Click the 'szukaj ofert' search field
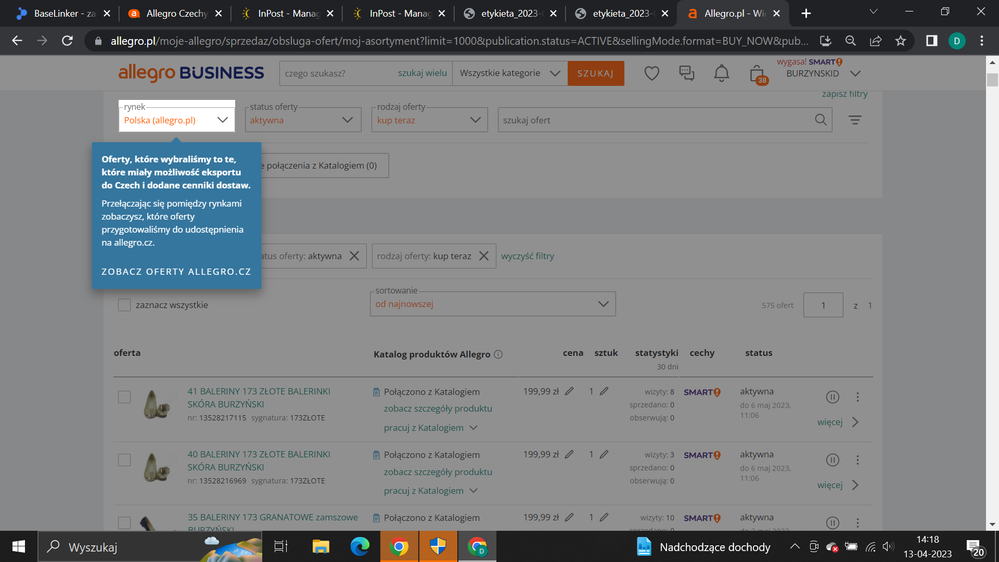 pos(655,120)
